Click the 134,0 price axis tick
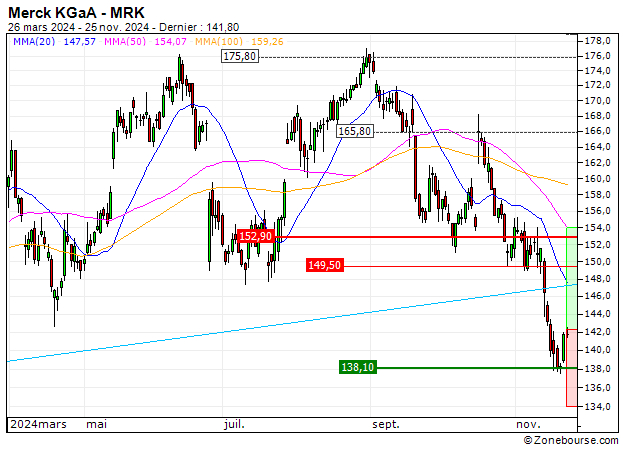The image size is (625, 450). (598, 407)
